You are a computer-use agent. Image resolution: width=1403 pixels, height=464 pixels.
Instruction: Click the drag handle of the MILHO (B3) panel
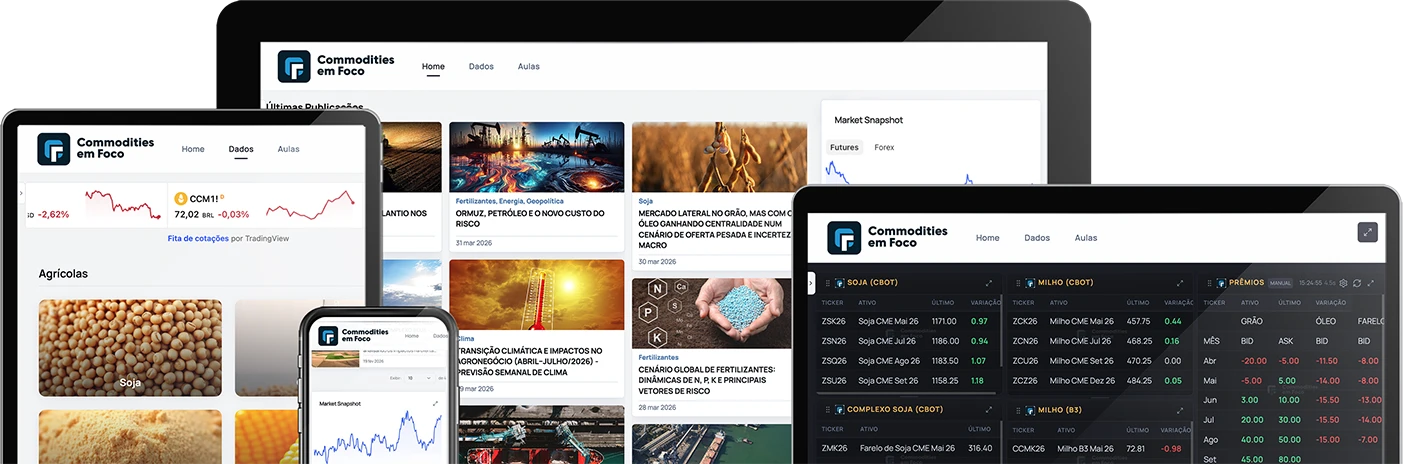1017,410
